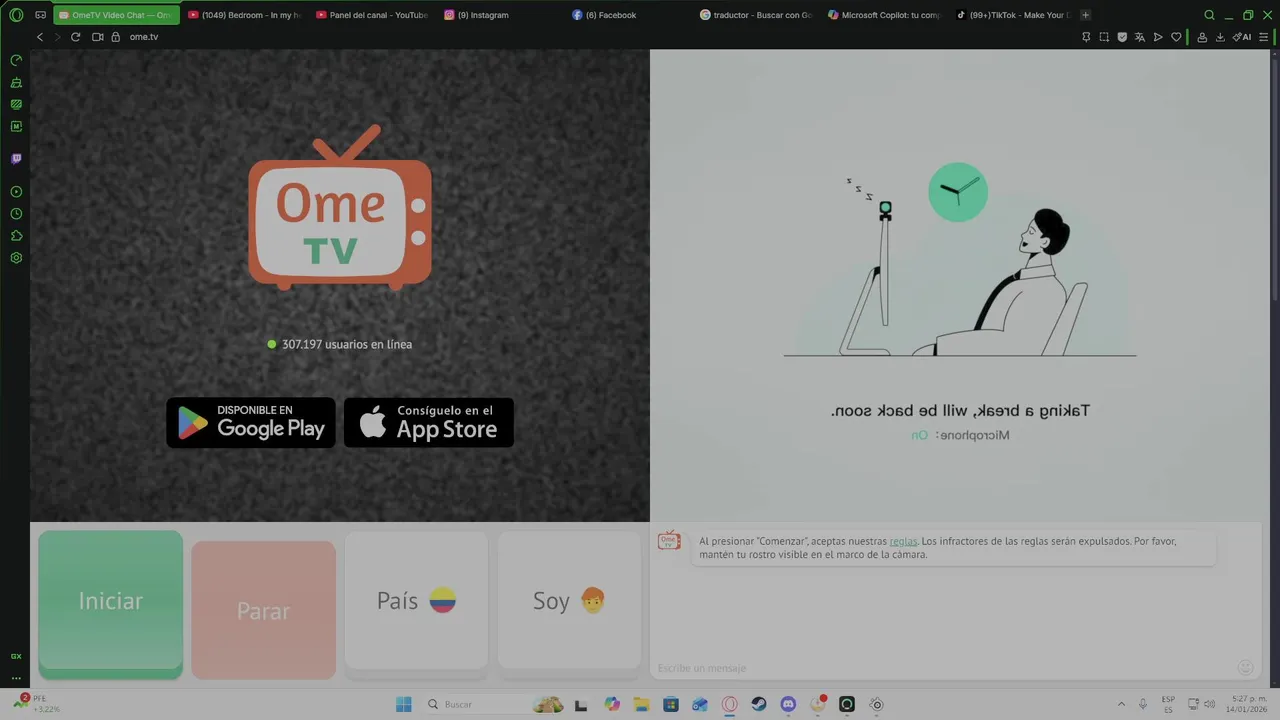Reload the ome.tv page
The width and height of the screenshot is (1280, 720).
click(x=75, y=37)
